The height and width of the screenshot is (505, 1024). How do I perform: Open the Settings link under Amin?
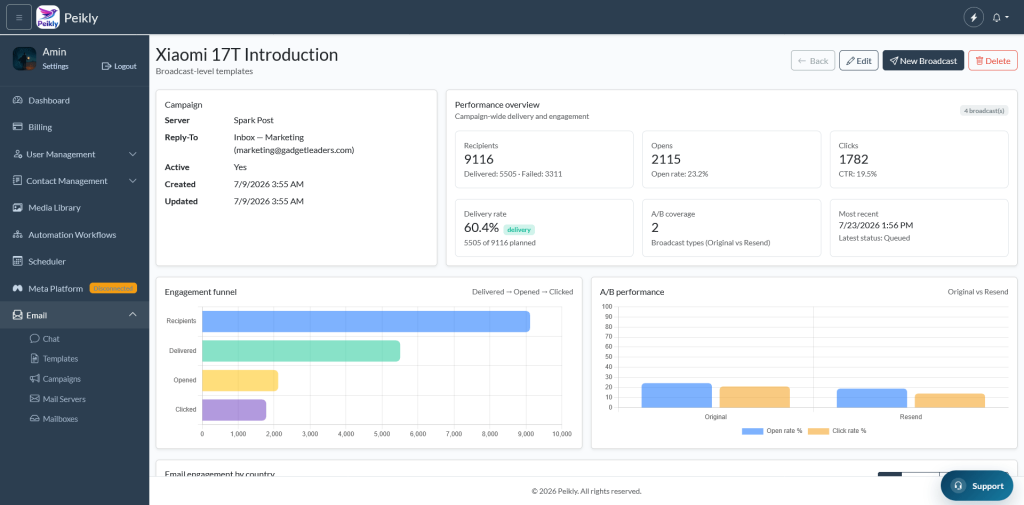(55, 66)
